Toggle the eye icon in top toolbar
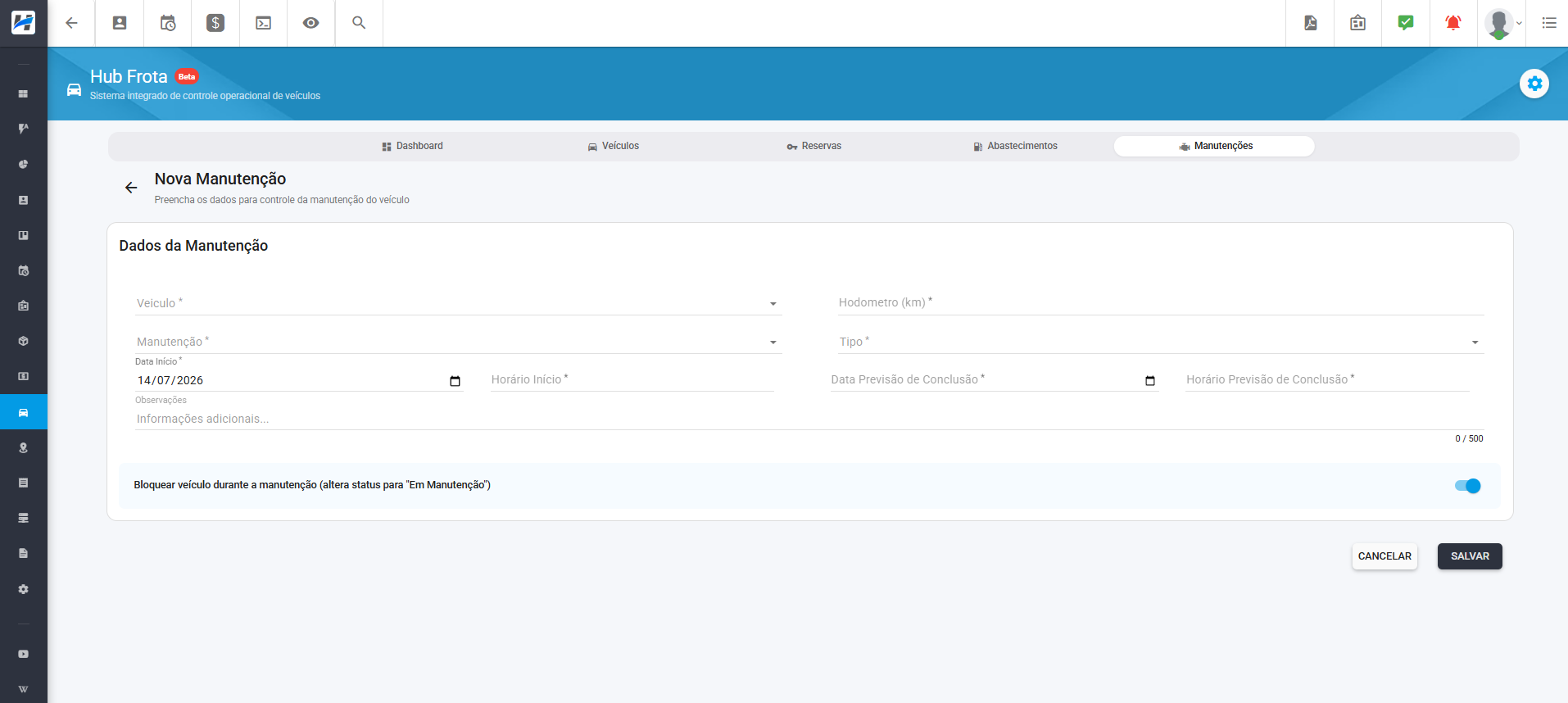This screenshot has height=703, width=1568. [x=310, y=23]
